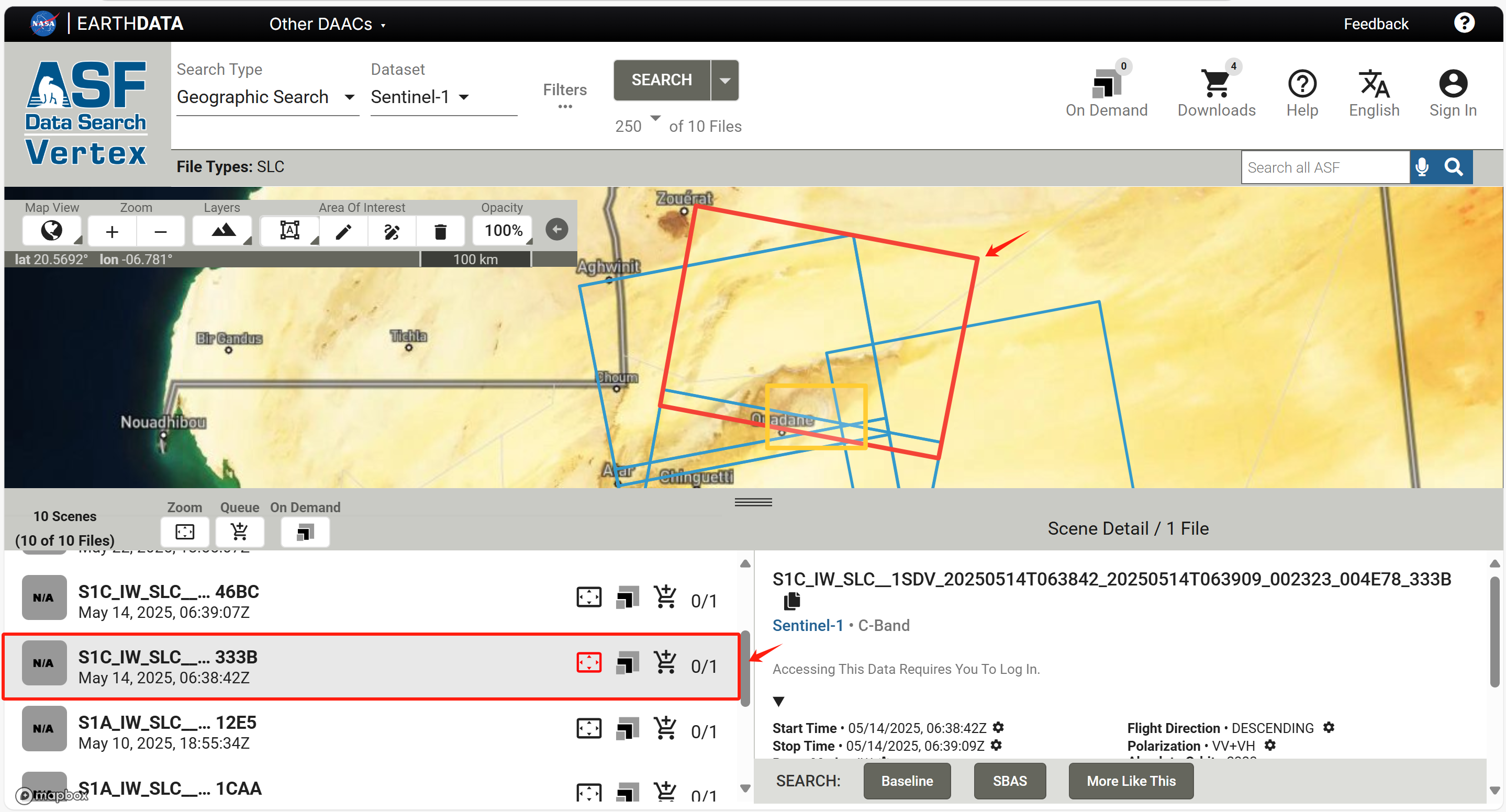This screenshot has height=812, width=1506.
Task: Open the Help menu
Action: click(1302, 92)
